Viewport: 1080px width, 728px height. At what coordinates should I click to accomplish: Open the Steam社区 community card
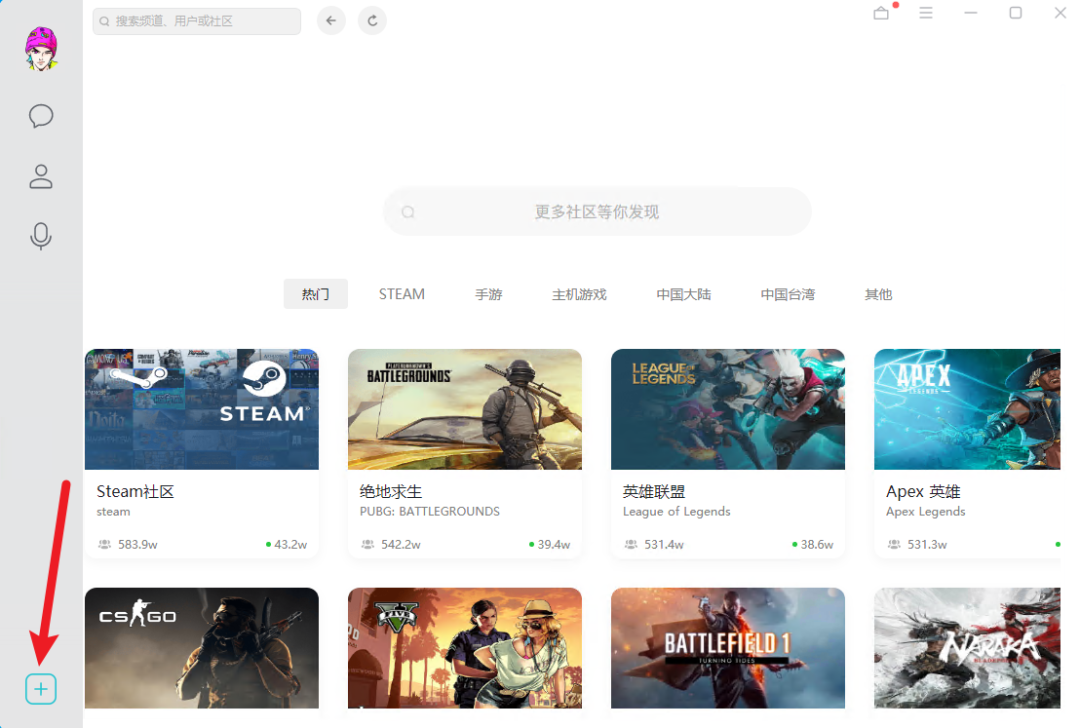[x=201, y=453]
